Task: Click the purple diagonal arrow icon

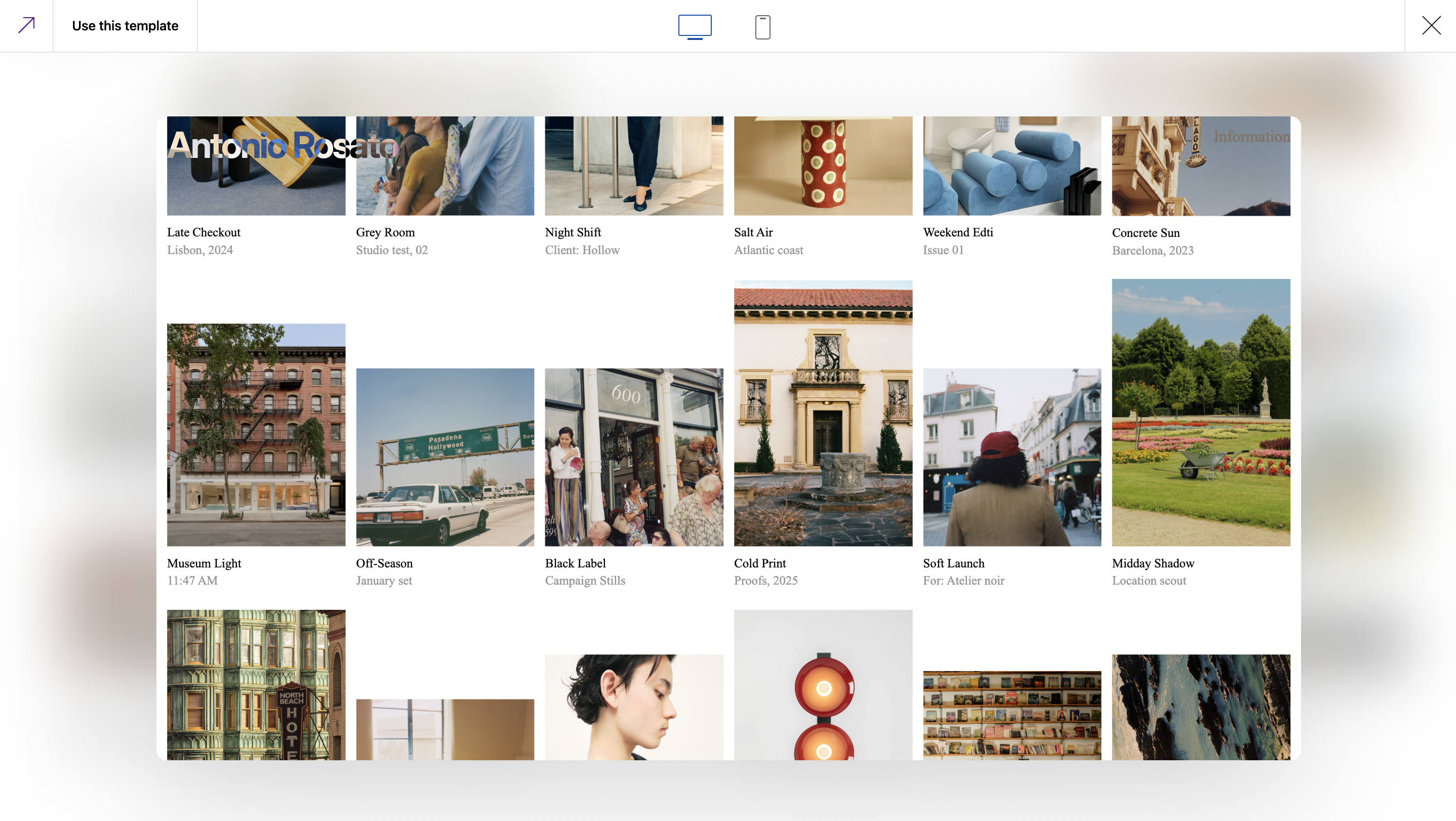Action: click(x=26, y=25)
